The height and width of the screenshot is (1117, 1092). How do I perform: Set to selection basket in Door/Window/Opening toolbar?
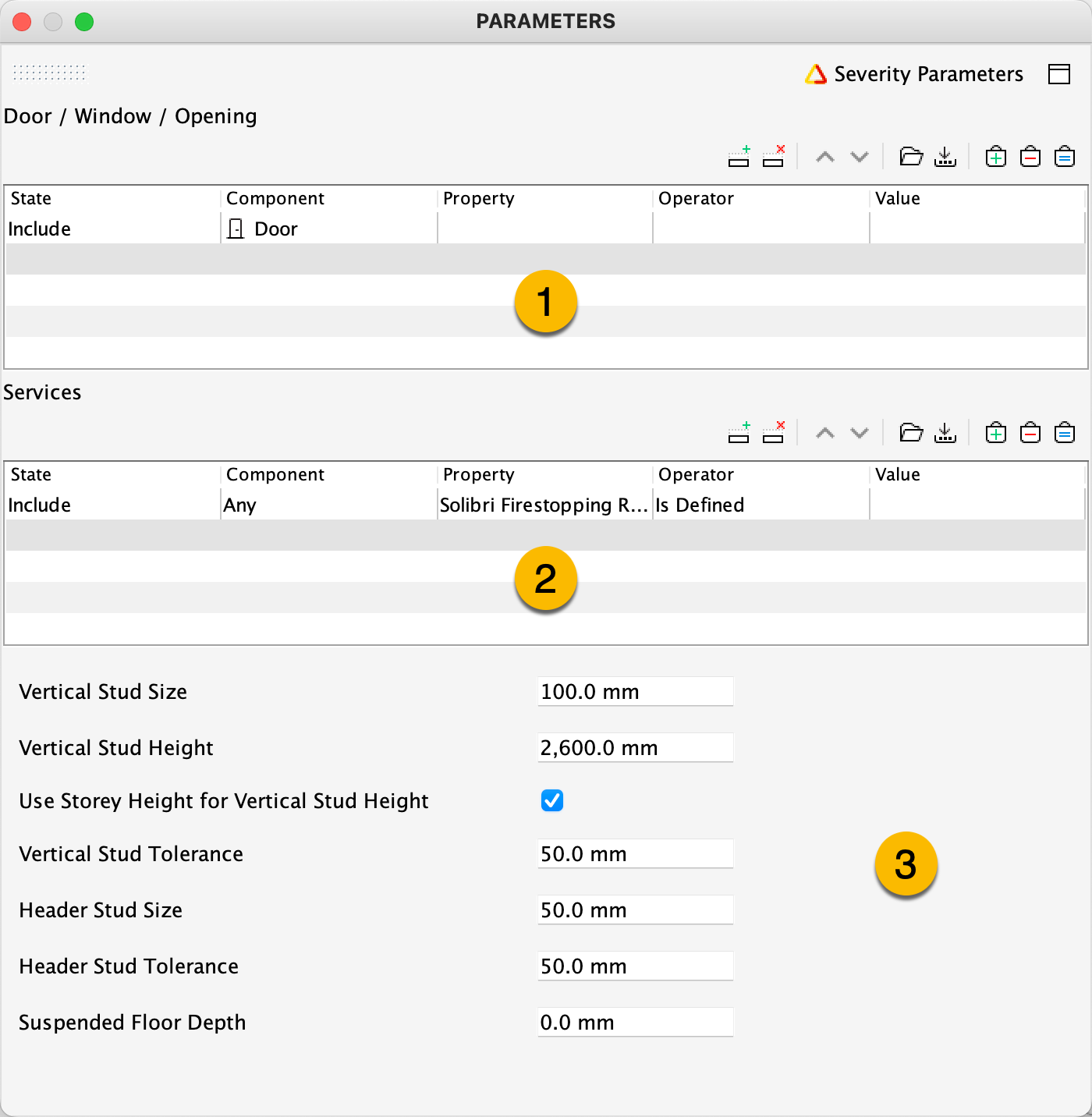click(1065, 157)
